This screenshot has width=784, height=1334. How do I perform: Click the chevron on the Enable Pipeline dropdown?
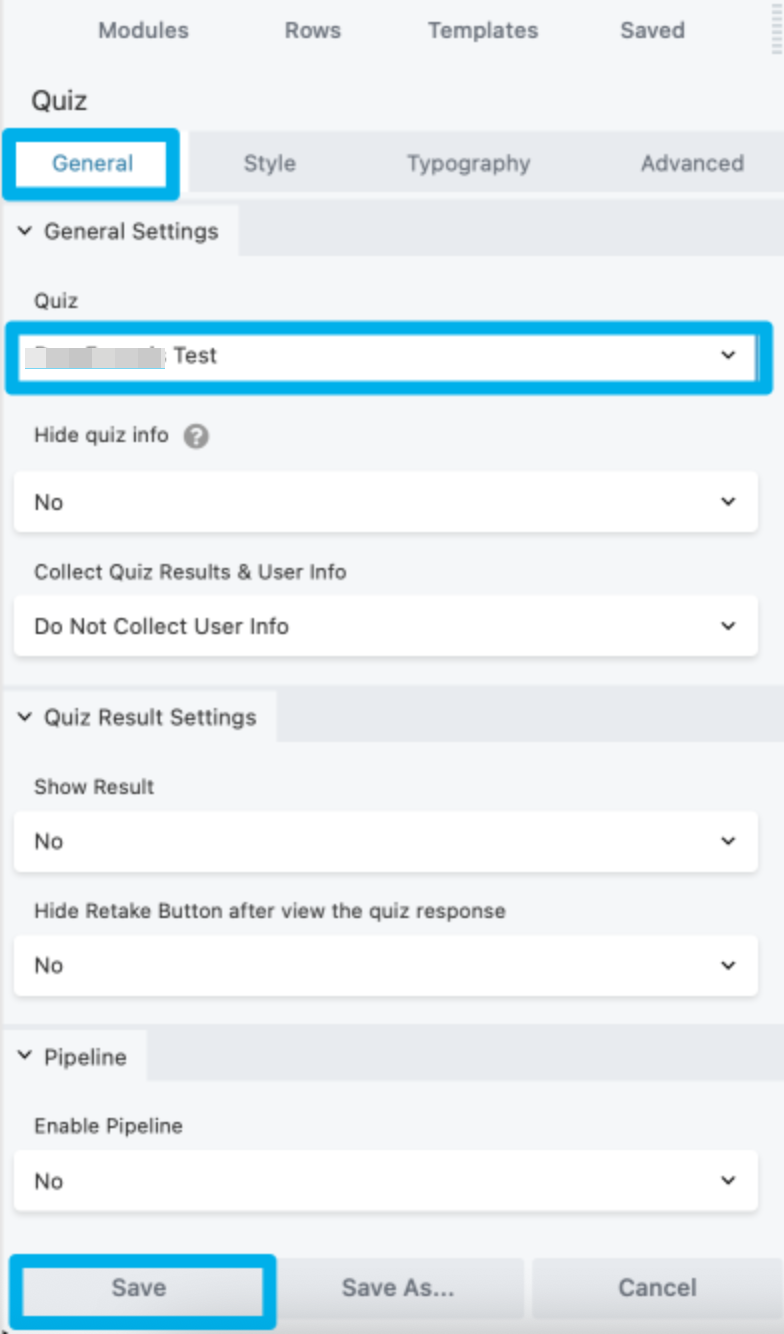729,1180
